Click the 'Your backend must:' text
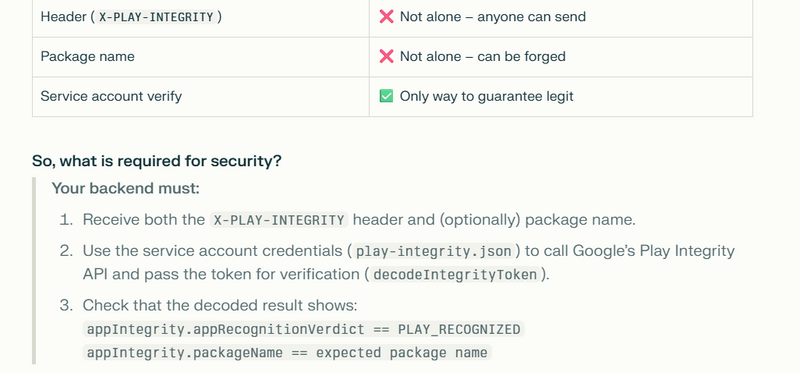The width and height of the screenshot is (800, 373). [x=126, y=188]
